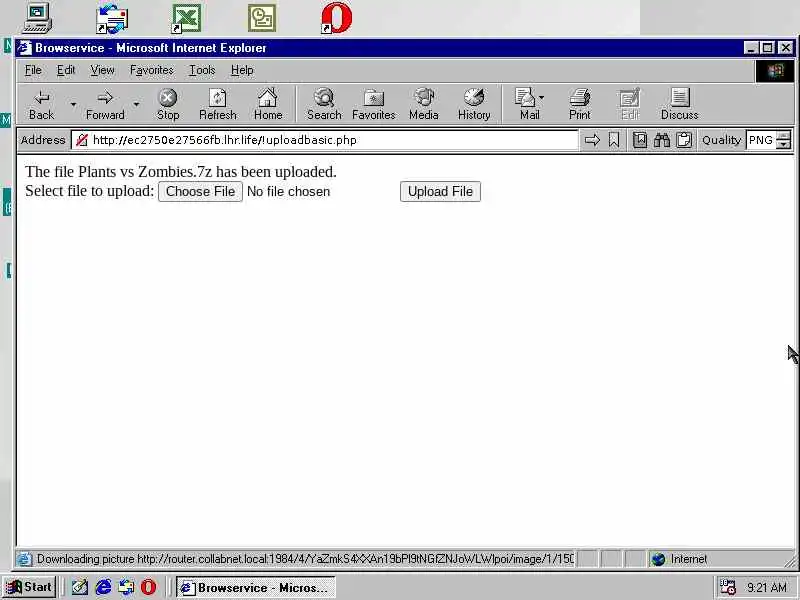The image size is (800, 600).
Task: Click the page icon in address bar
Action: click(82, 140)
